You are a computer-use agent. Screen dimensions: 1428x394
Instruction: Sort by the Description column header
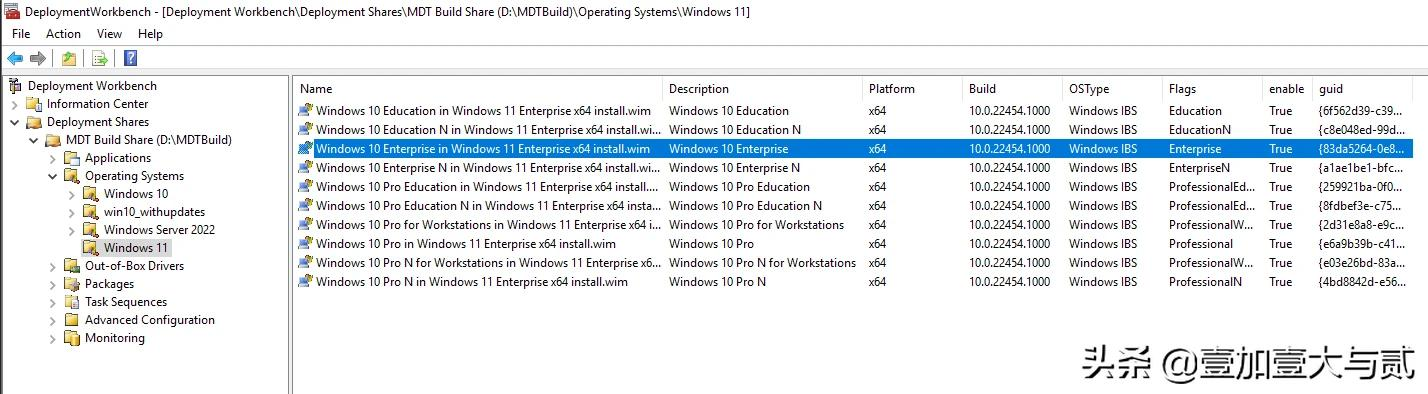click(x=762, y=89)
